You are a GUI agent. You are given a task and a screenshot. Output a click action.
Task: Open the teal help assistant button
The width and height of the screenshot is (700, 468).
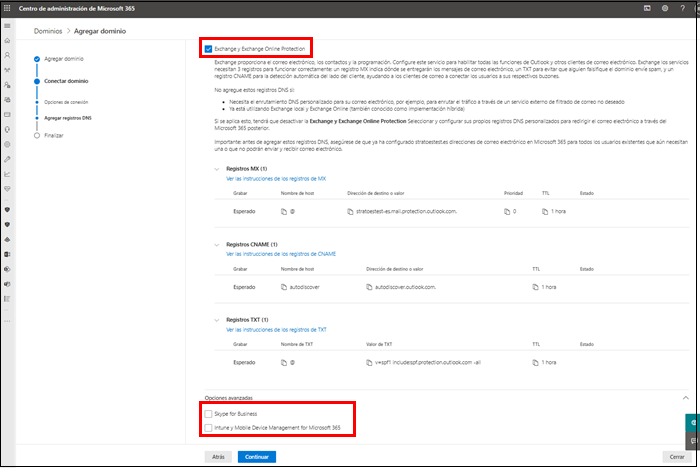pyautogui.click(x=692, y=422)
